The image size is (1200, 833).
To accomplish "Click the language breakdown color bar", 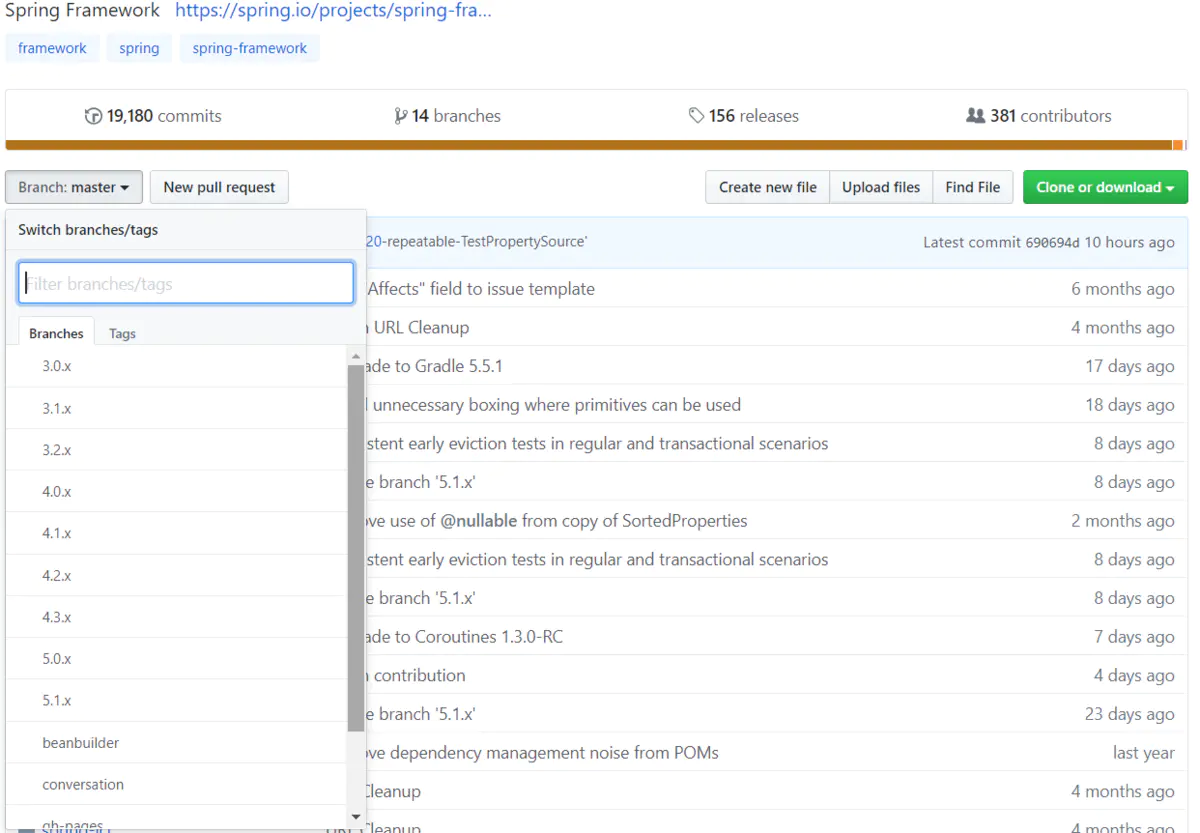I will coord(596,145).
